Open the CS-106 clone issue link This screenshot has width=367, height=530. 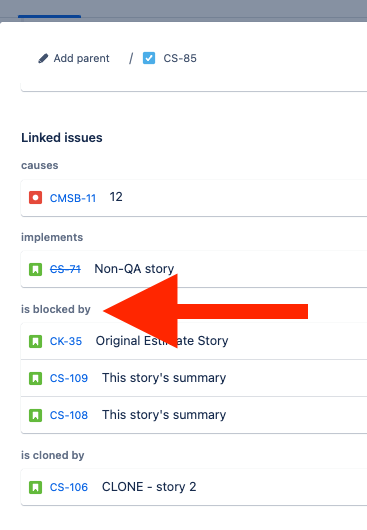tap(69, 487)
